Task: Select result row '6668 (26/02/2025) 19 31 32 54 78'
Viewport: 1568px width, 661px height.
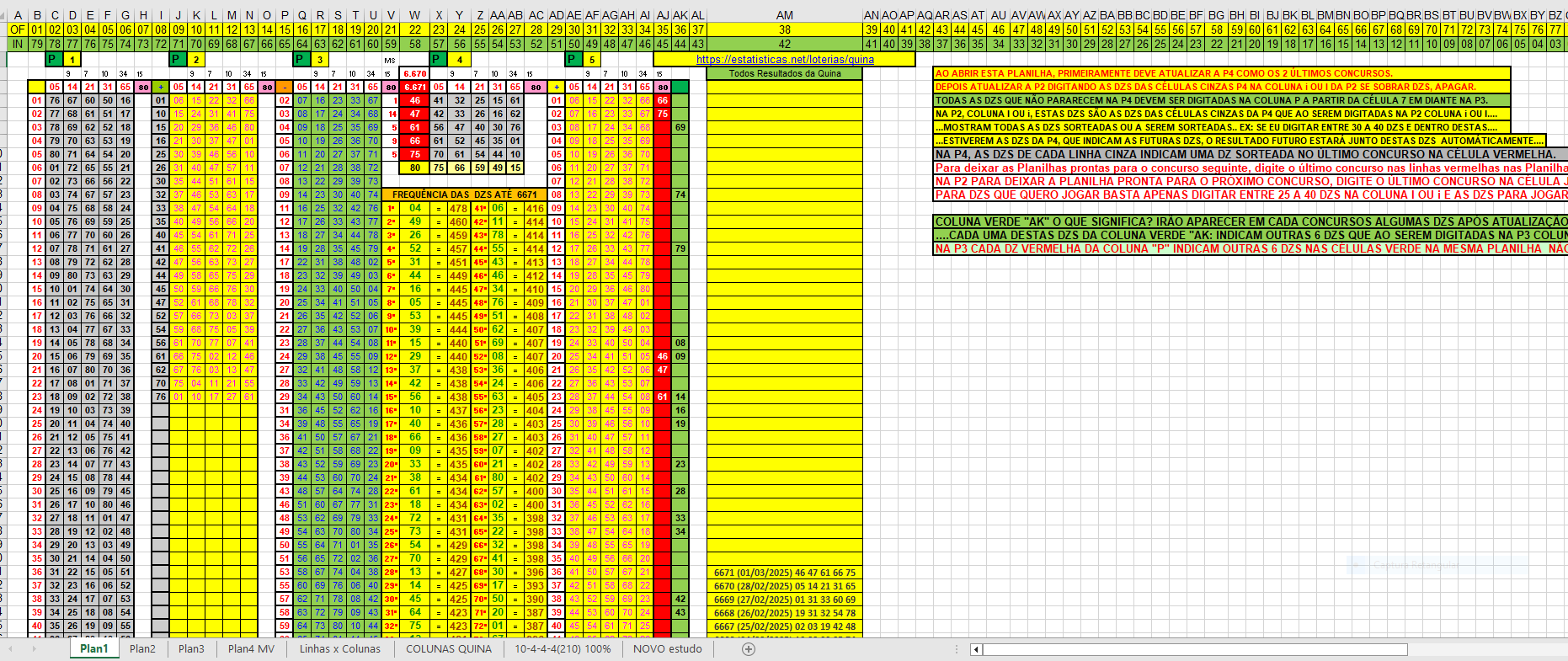Action: pyautogui.click(x=784, y=613)
